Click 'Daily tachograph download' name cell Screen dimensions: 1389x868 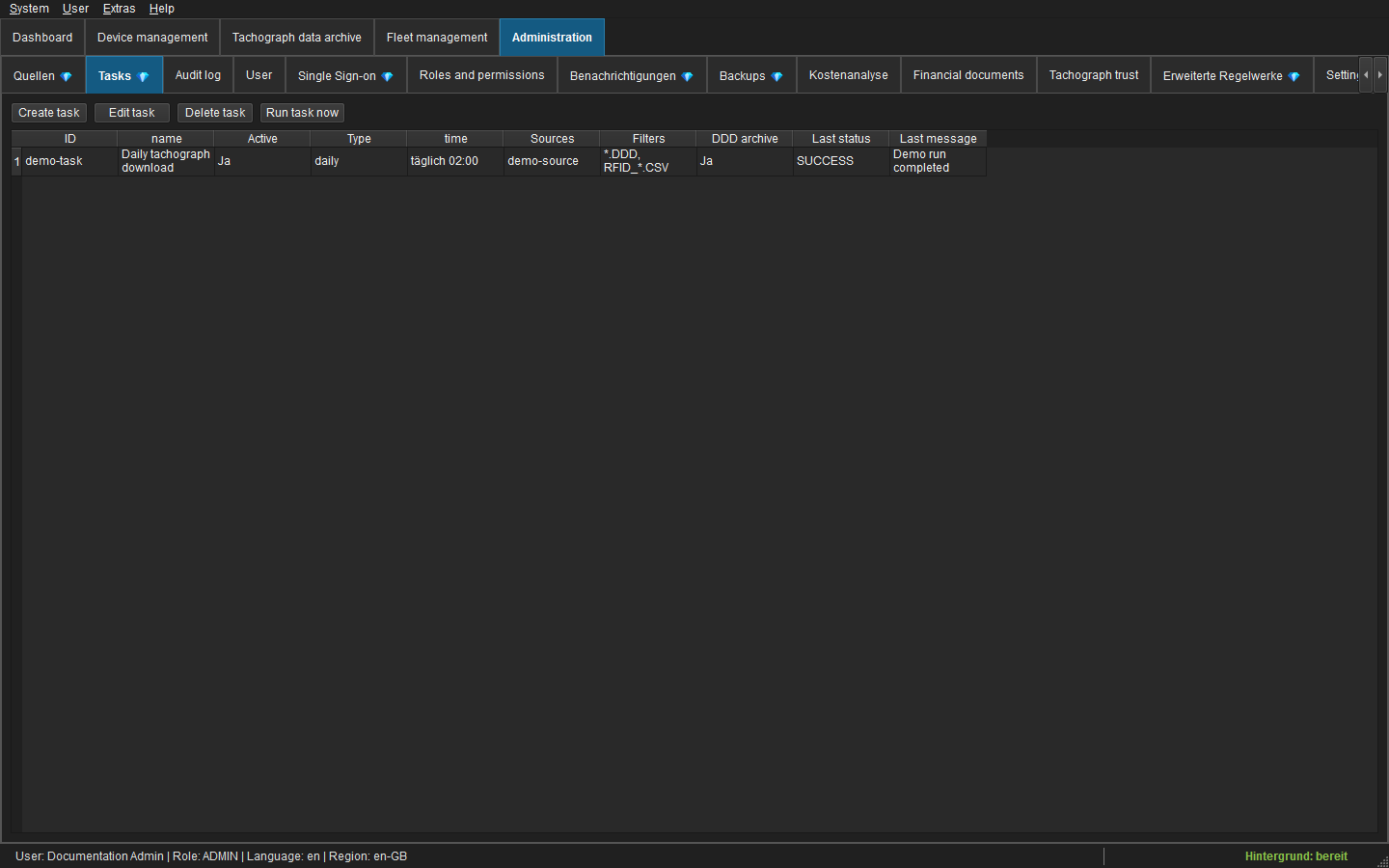166,161
